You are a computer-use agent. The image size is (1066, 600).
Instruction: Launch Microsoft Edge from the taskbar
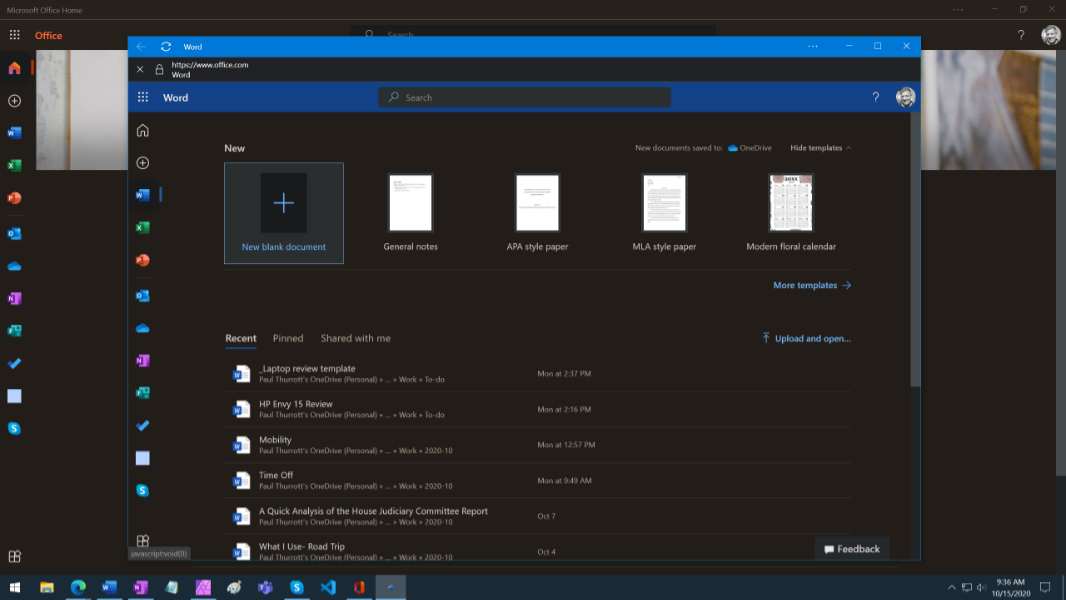pyautogui.click(x=78, y=587)
